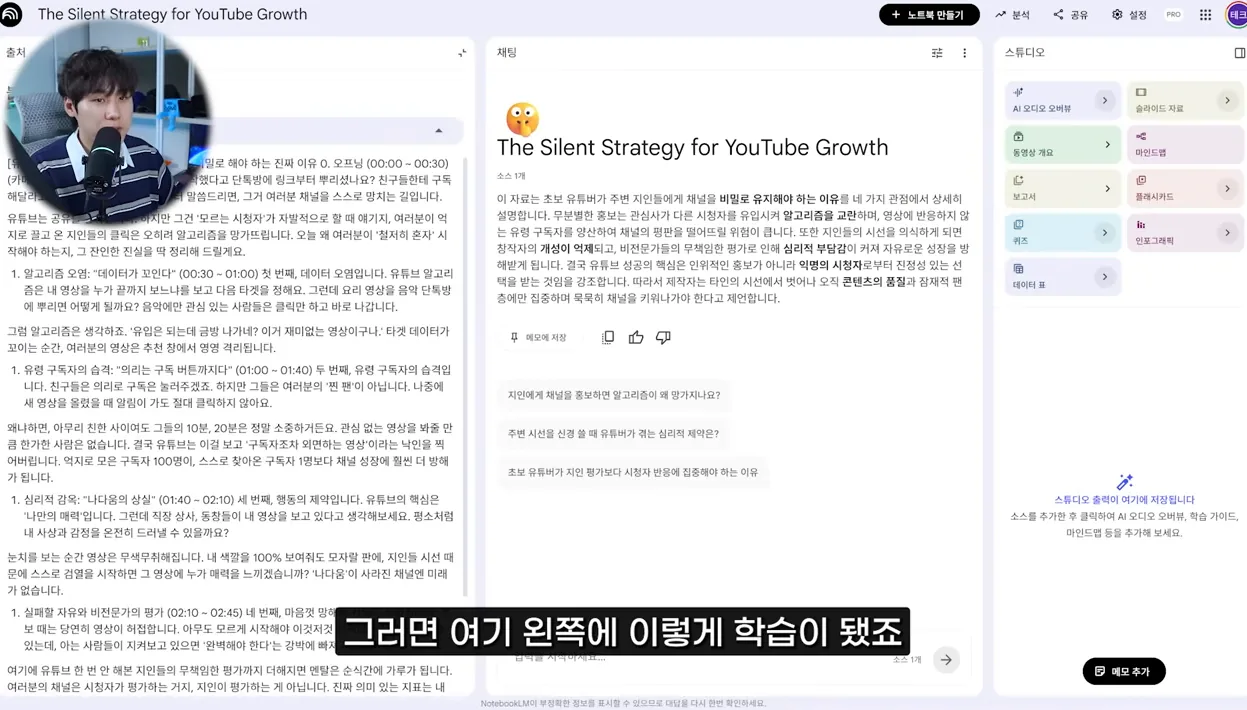This screenshot has height=710, width=1247.
Task: Collapse the 출처 sources panel
Action: pyautogui.click(x=462, y=53)
